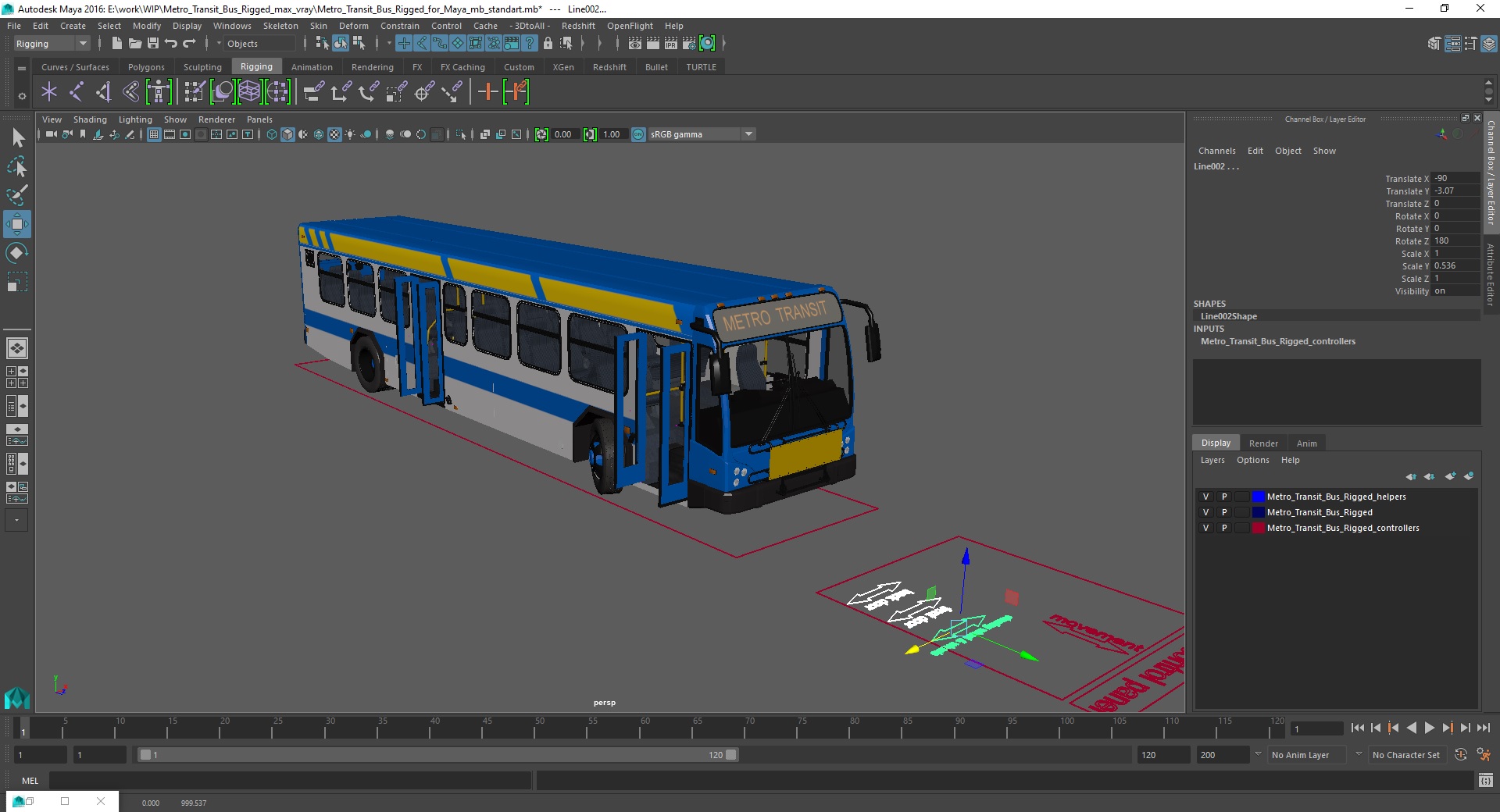Viewport: 1500px width, 812px height.
Task: Choose the Move tool in toolbox
Action: pyautogui.click(x=17, y=224)
